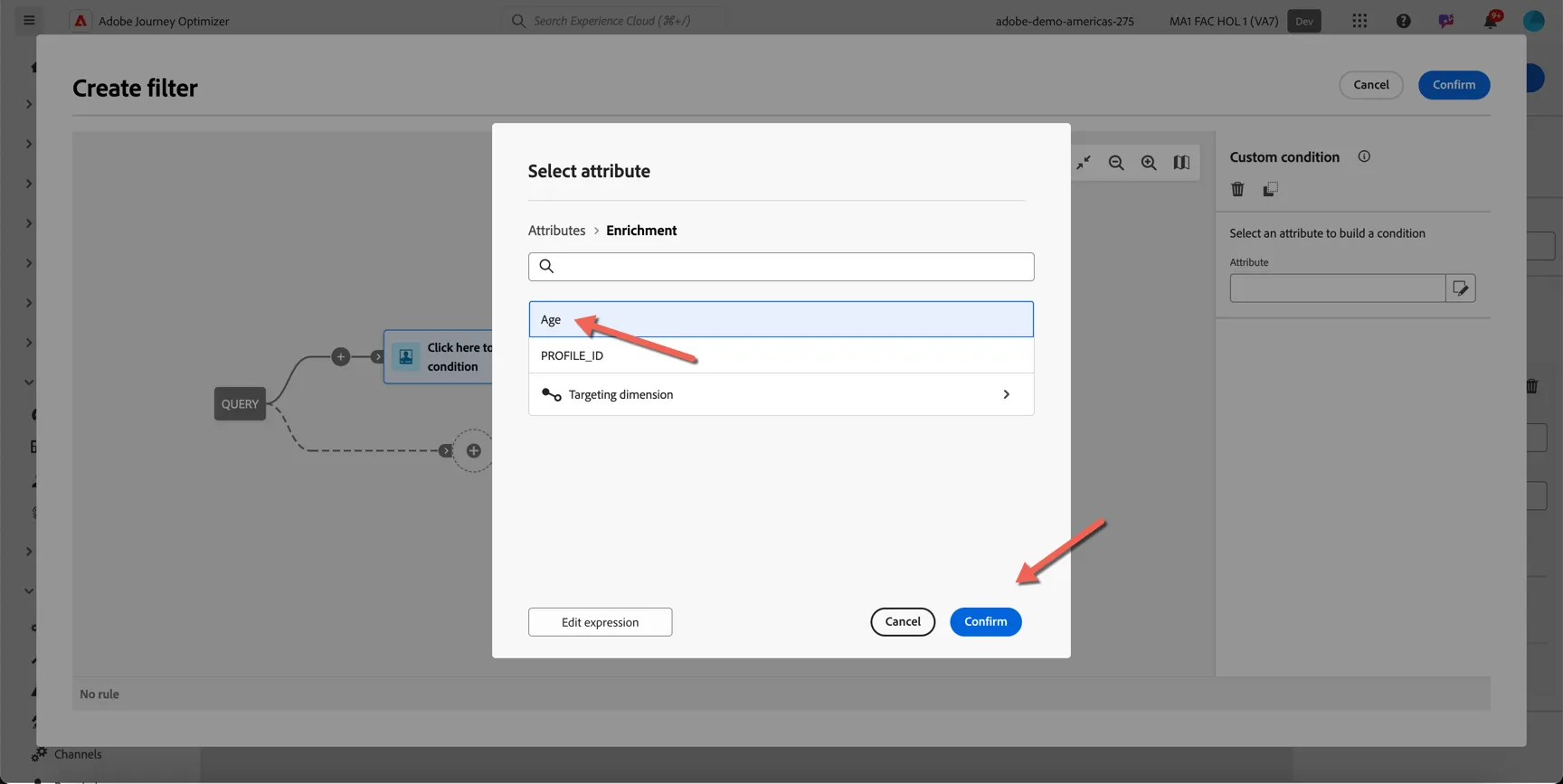The height and width of the screenshot is (784, 1563).
Task: Toggle the canvas map view icon
Action: [1181, 163]
